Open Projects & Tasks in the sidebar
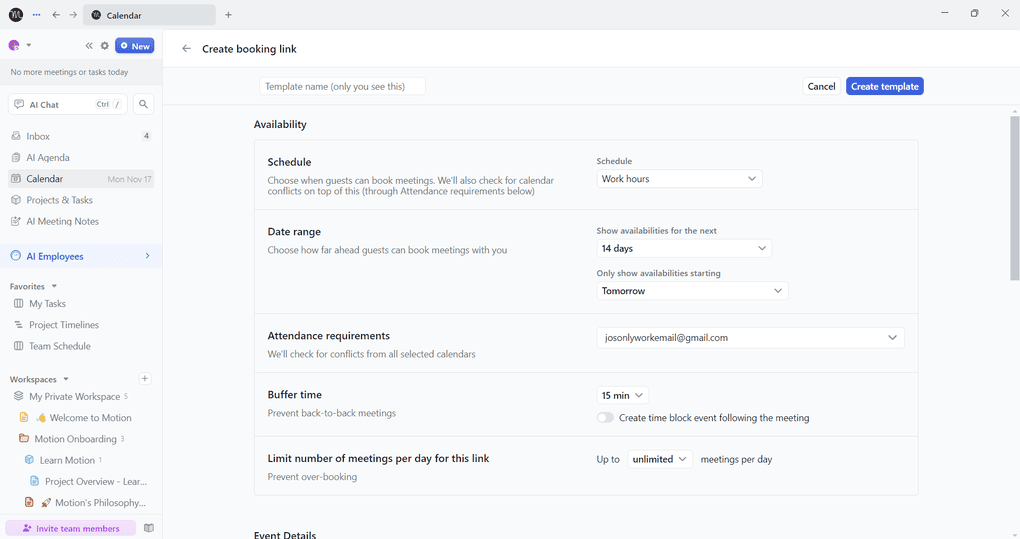This screenshot has height=539, width=1020. point(62,200)
